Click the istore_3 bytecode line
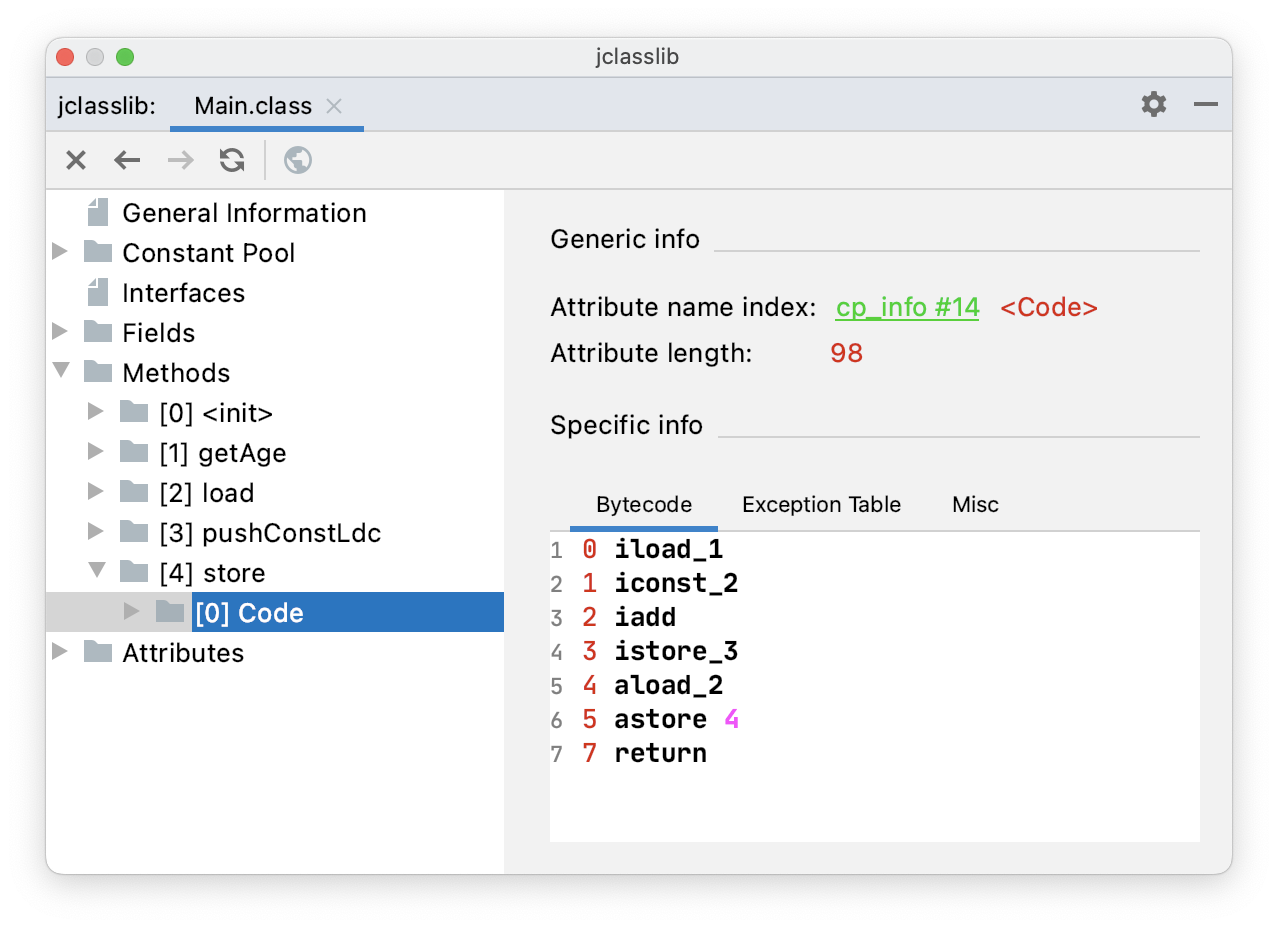This screenshot has width=1278, height=928. coord(676,652)
